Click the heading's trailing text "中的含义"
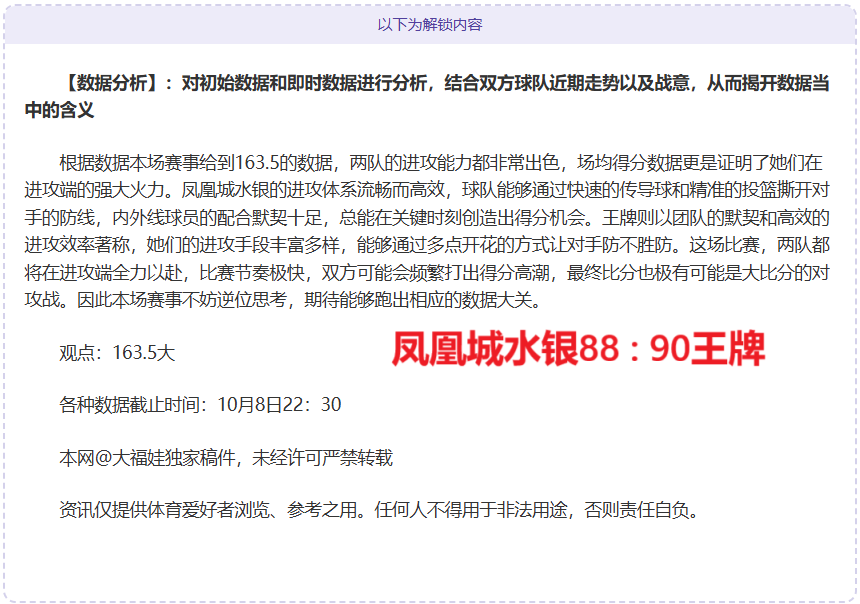Image resolution: width=860 pixels, height=604 pixels. coord(59,110)
